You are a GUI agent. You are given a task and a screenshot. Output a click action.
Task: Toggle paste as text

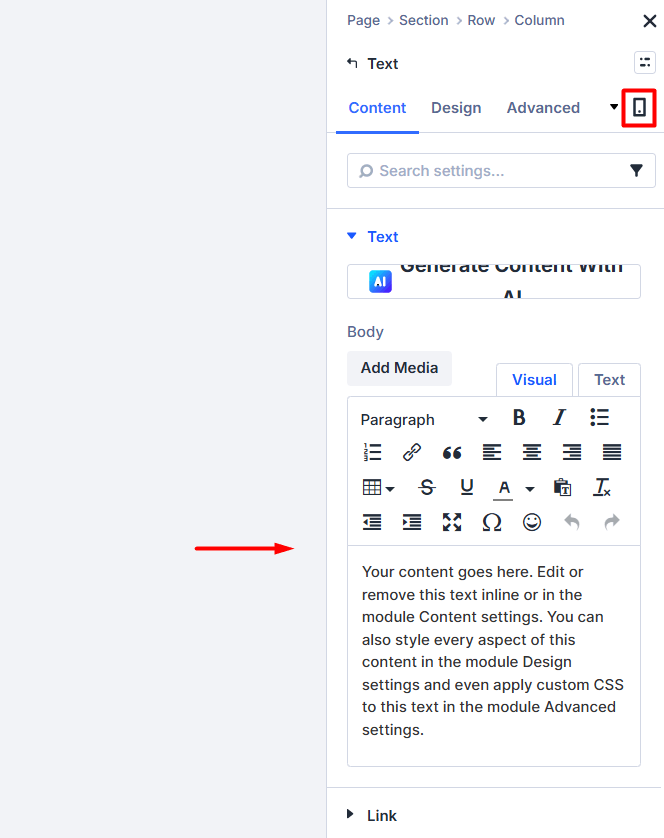click(562, 487)
